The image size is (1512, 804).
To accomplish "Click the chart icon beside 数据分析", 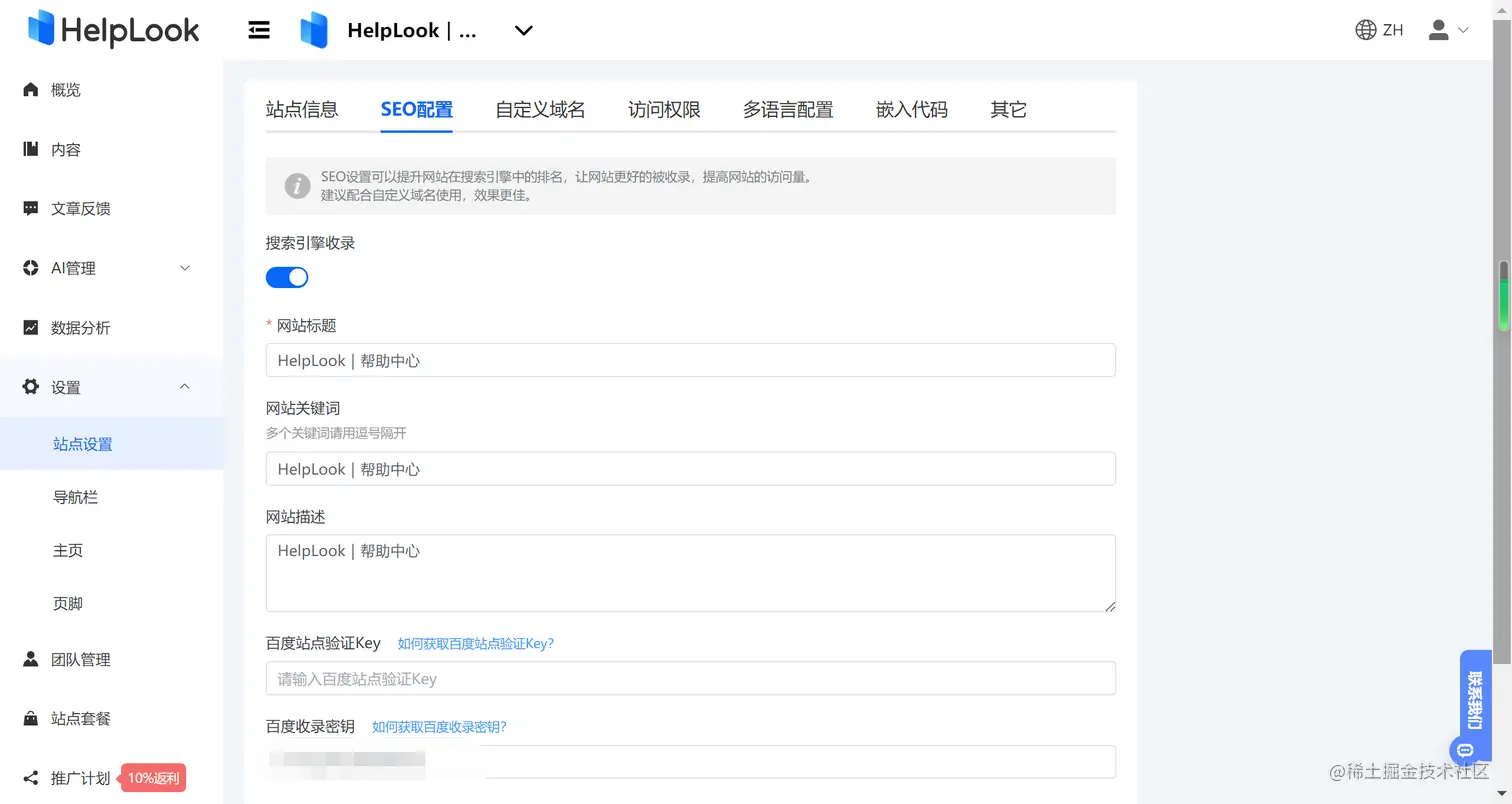I will coord(31,327).
